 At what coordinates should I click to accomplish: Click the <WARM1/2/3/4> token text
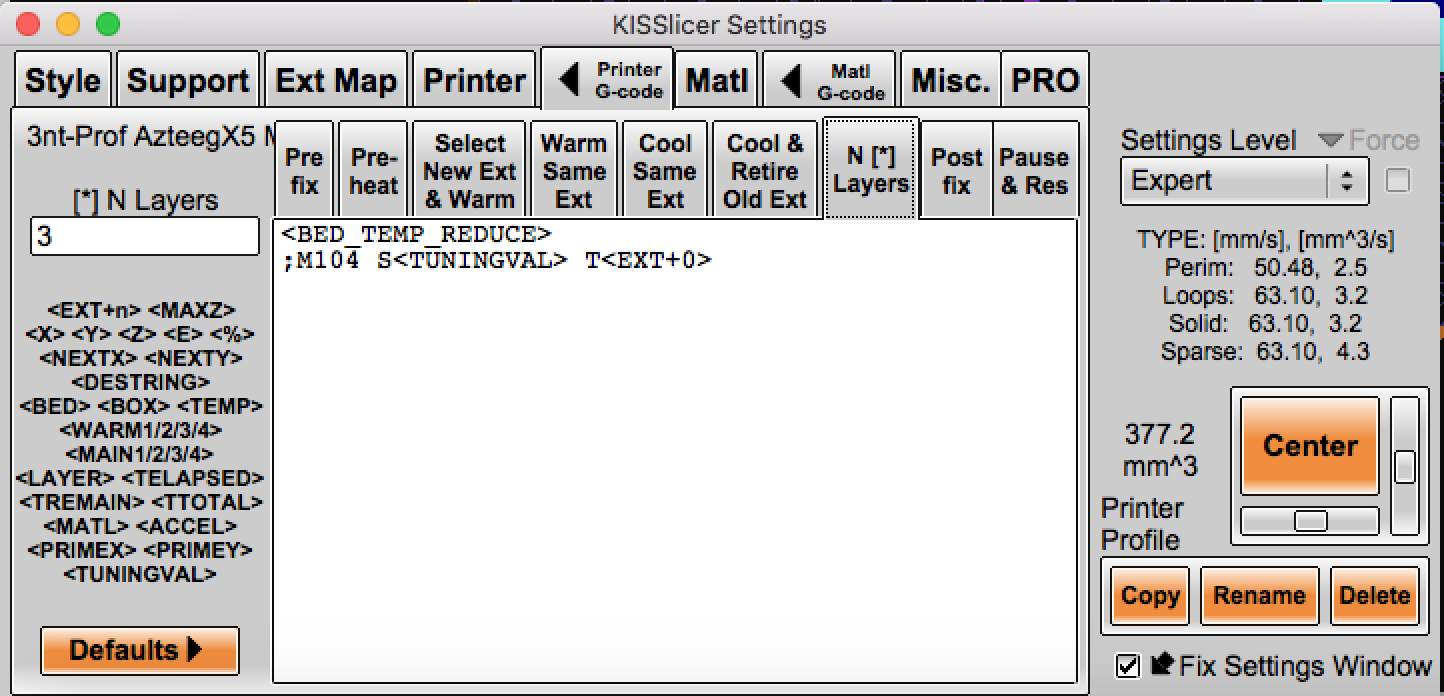140,430
